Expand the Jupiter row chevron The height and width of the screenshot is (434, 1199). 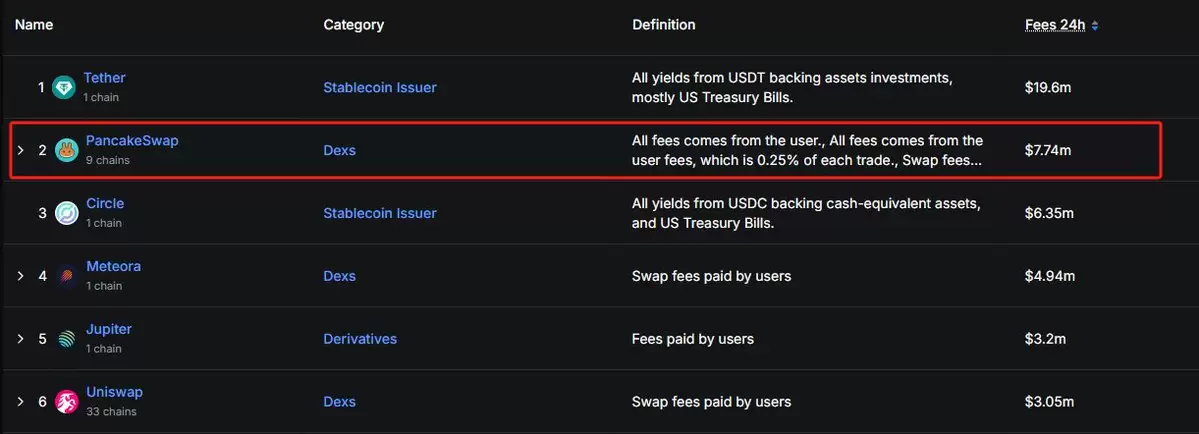[x=21, y=338]
